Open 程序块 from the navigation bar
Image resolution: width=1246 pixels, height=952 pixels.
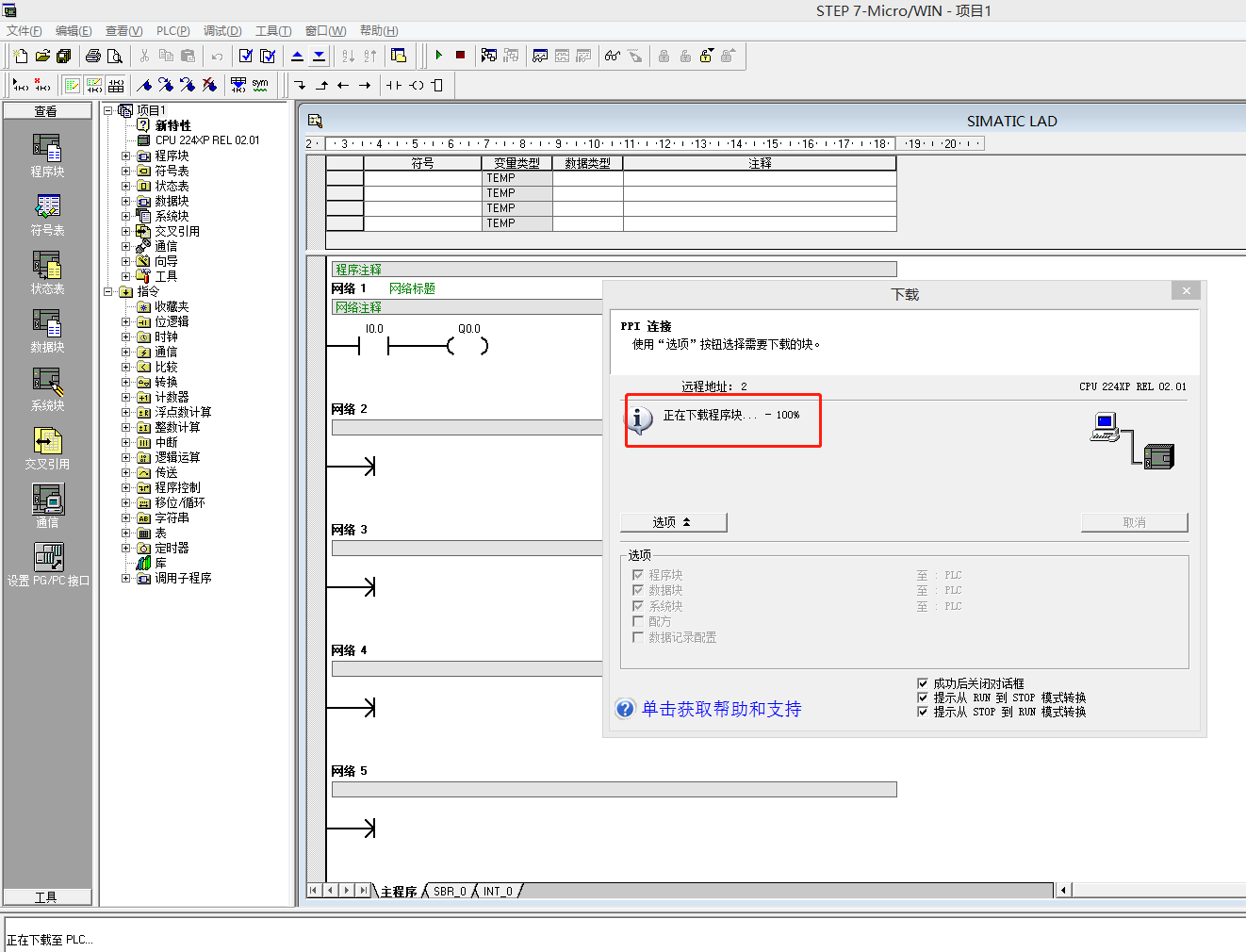[x=47, y=156]
